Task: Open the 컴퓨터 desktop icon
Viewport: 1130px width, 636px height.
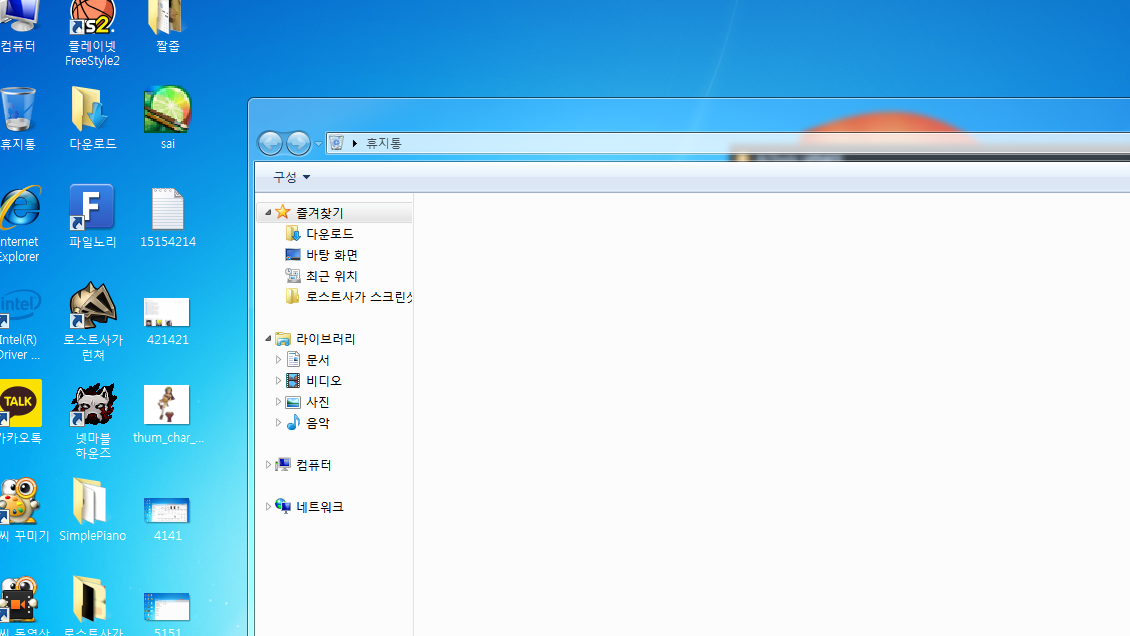Action: coord(18,27)
